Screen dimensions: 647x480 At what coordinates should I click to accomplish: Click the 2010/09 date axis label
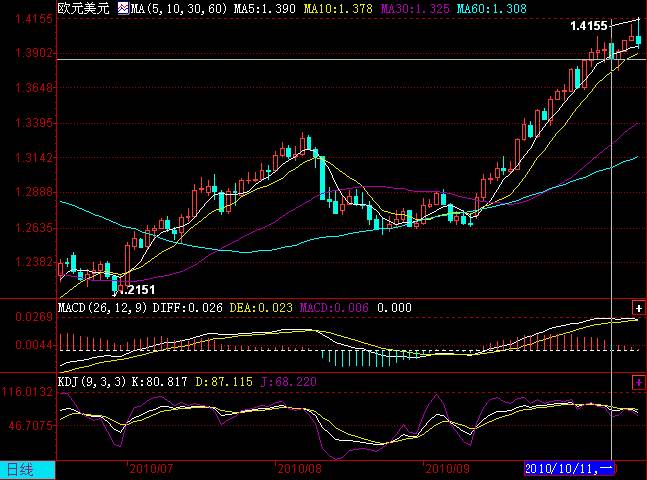click(x=447, y=469)
